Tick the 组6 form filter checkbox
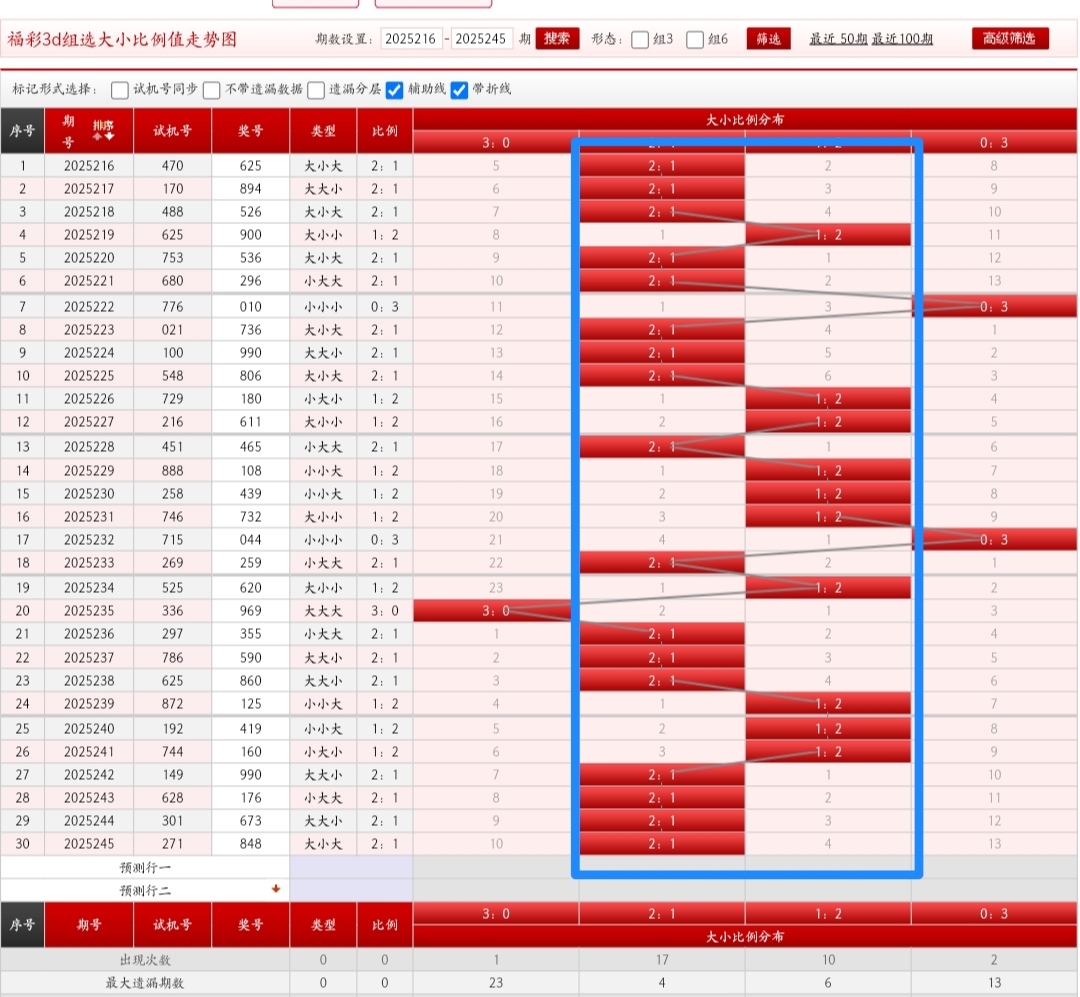The image size is (1080, 997). point(696,40)
